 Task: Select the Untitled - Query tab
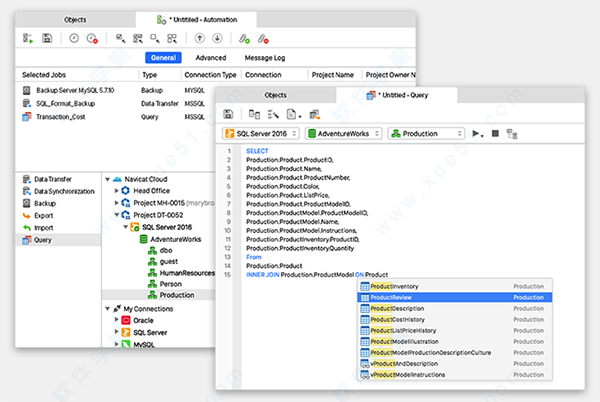(397, 95)
